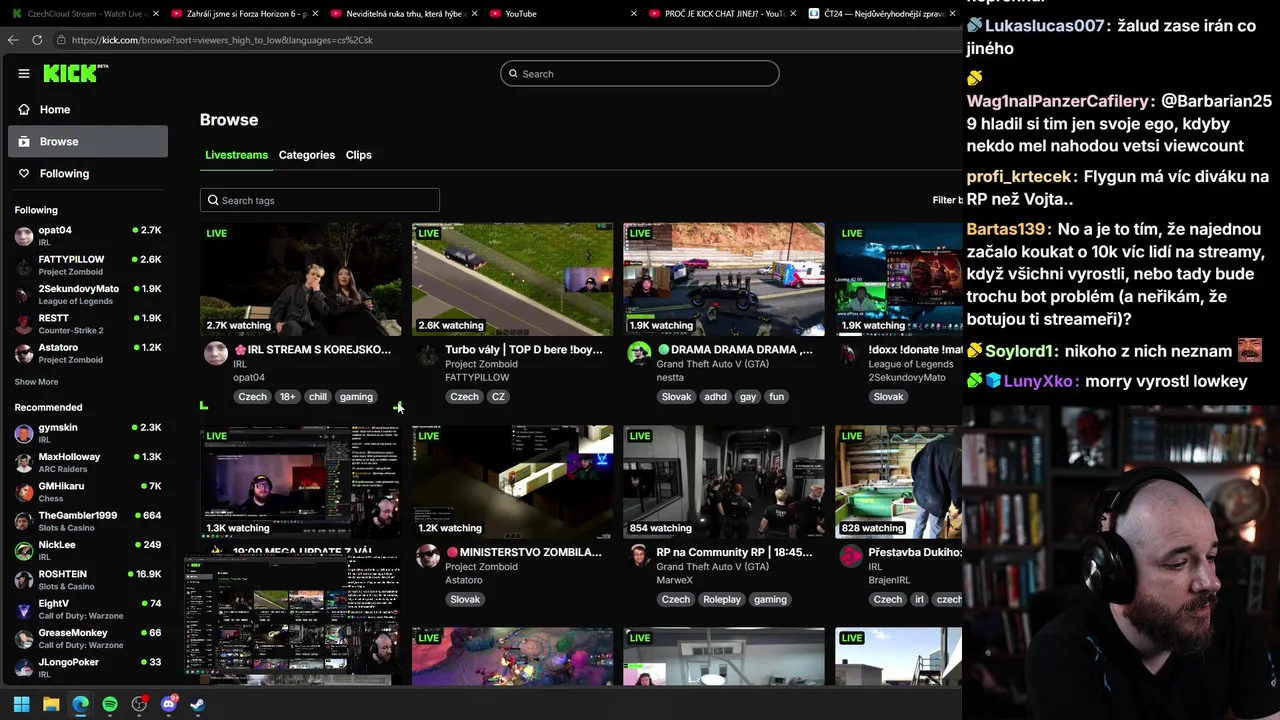The height and width of the screenshot is (720, 1280).
Task: Open GMHikaru in the Recommended list
Action: tap(88, 491)
